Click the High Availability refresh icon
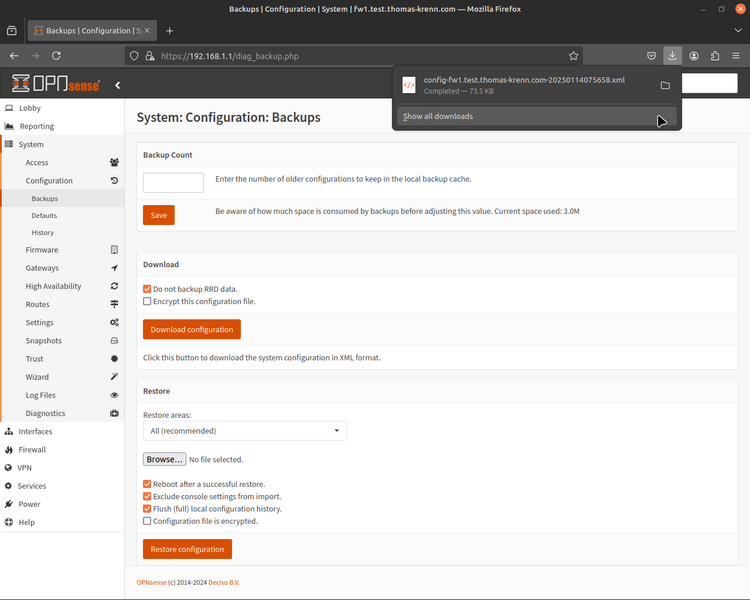 [114, 286]
